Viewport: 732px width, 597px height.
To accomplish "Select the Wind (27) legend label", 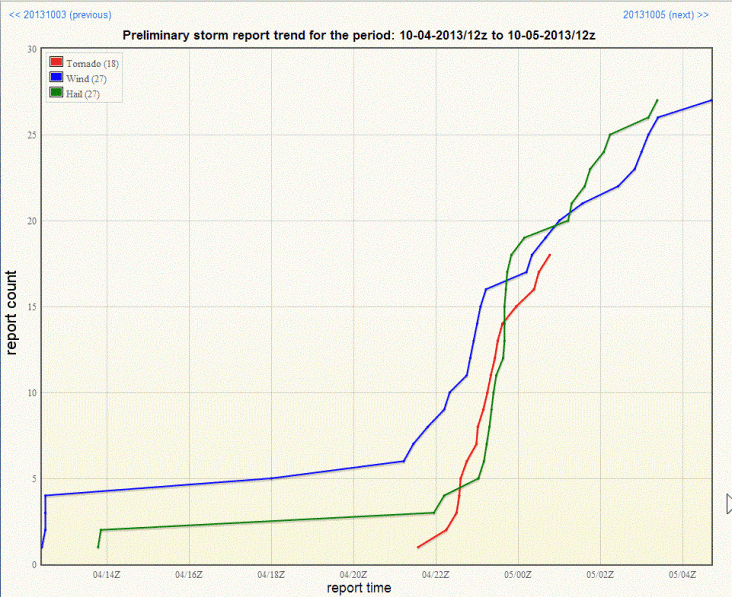I will click(x=86, y=78).
